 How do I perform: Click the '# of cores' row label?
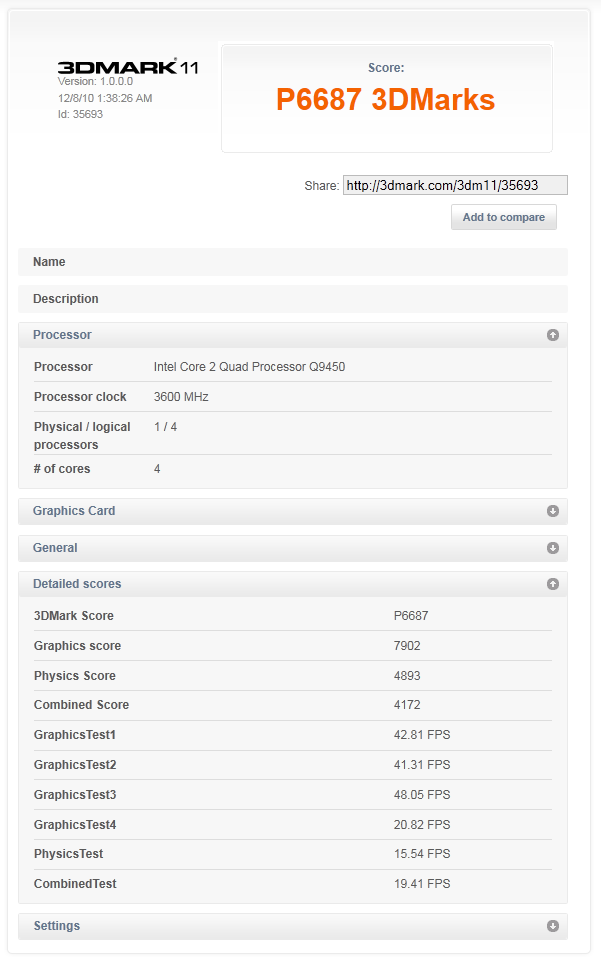pyautogui.click(x=61, y=469)
